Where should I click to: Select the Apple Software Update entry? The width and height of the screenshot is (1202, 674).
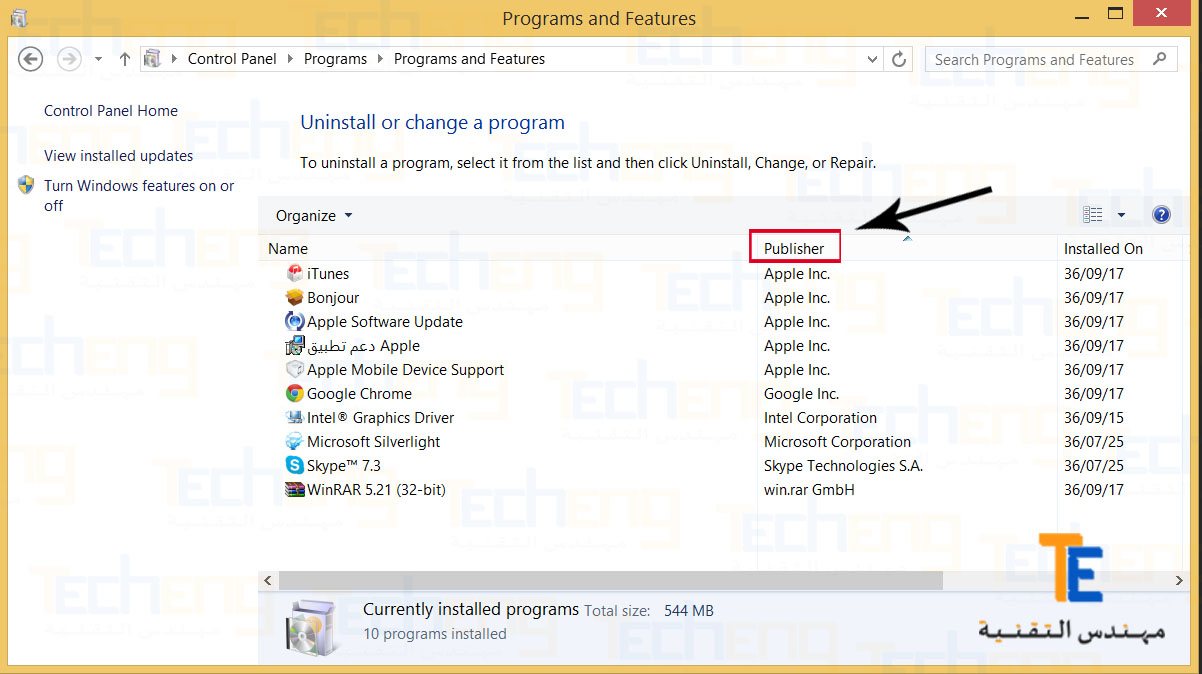(x=385, y=321)
